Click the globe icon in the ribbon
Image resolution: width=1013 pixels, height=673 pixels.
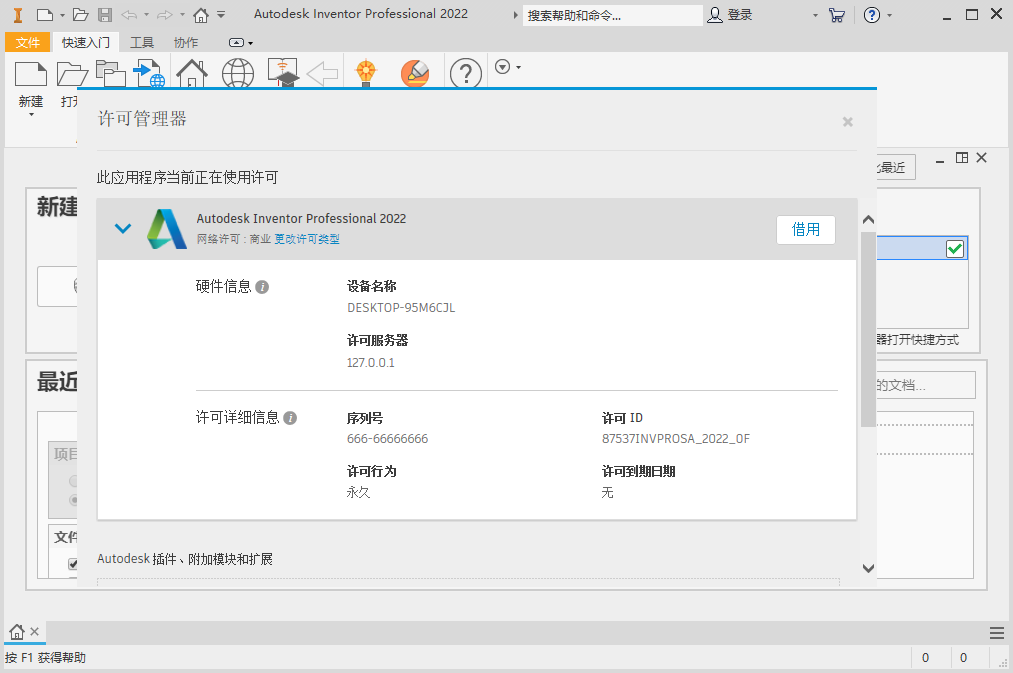click(238, 74)
